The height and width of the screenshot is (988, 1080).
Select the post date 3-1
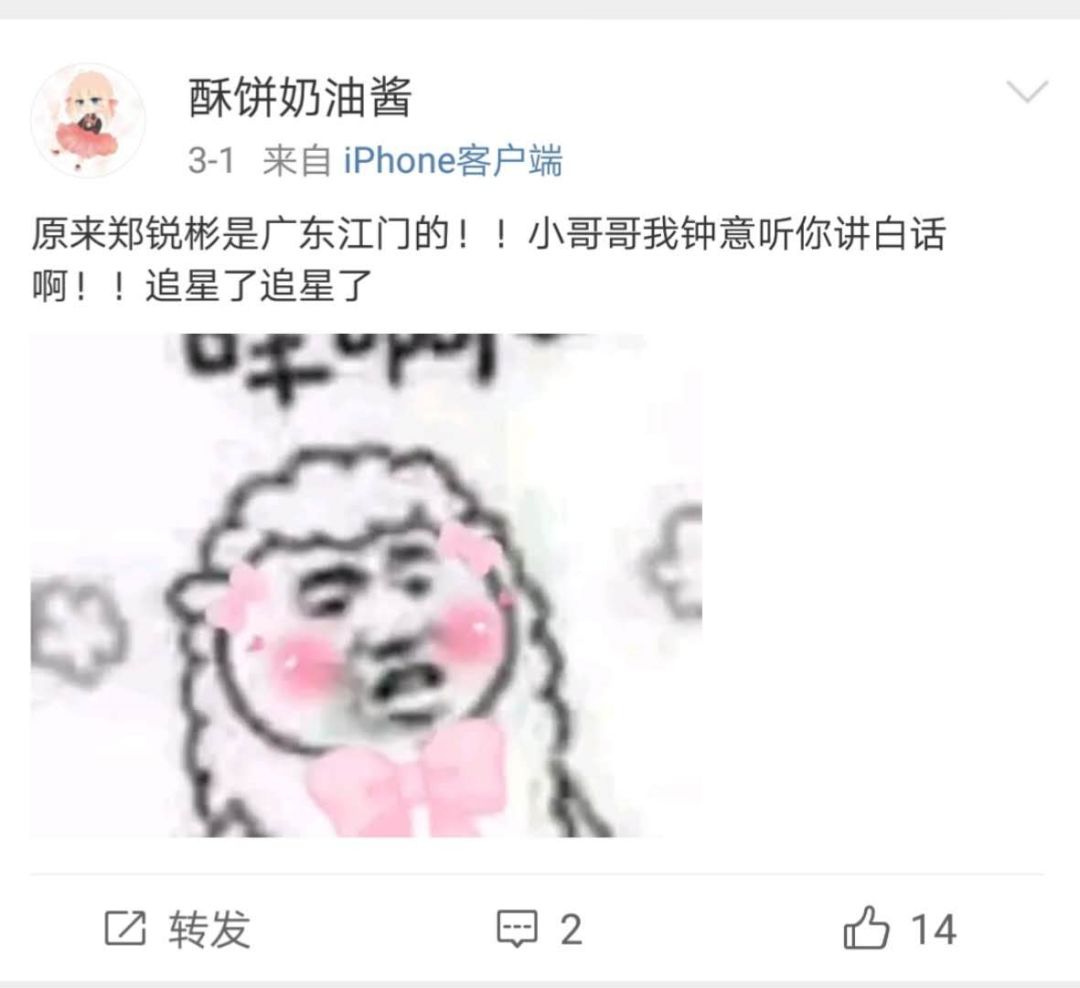(211, 161)
